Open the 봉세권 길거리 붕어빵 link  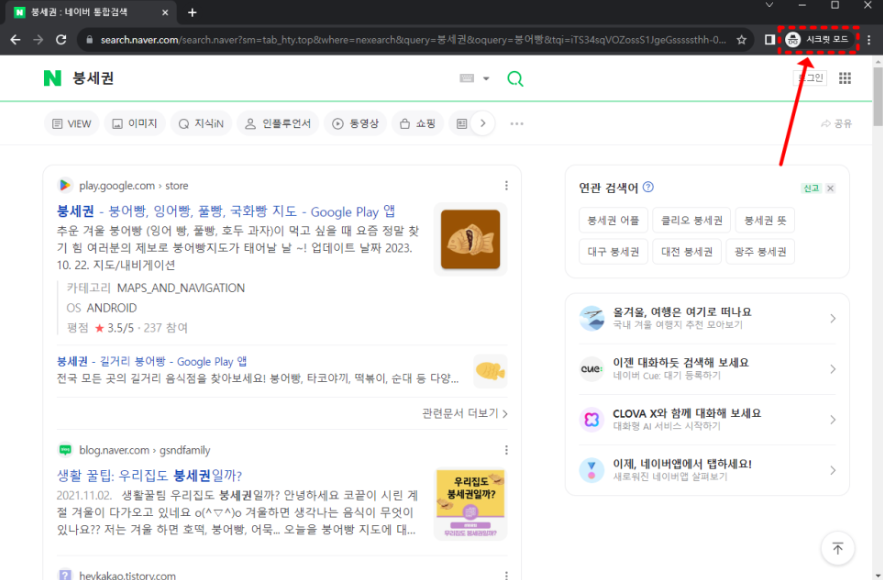pyautogui.click(x=151, y=362)
